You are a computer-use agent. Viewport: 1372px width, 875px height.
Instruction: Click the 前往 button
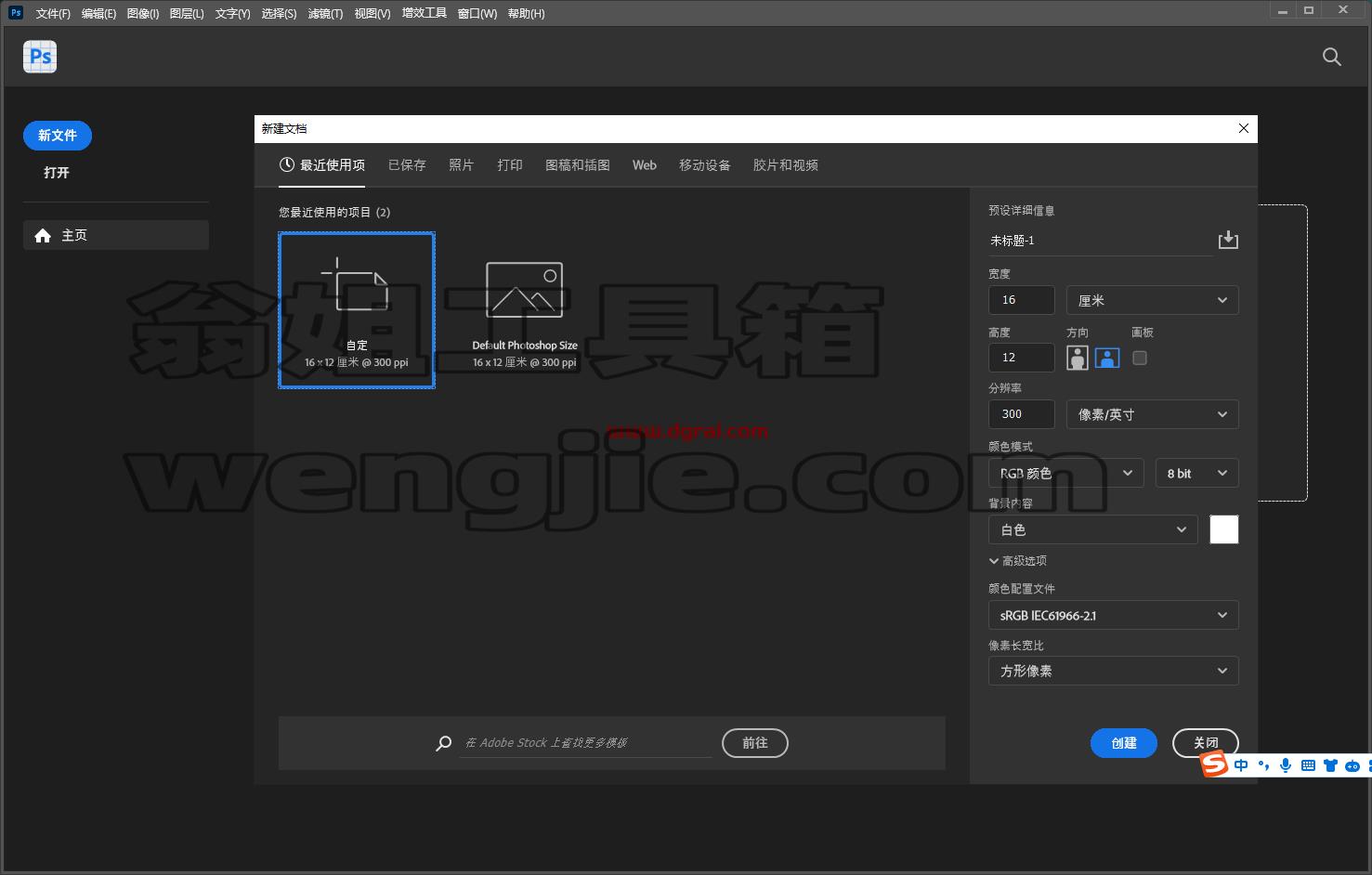755,743
